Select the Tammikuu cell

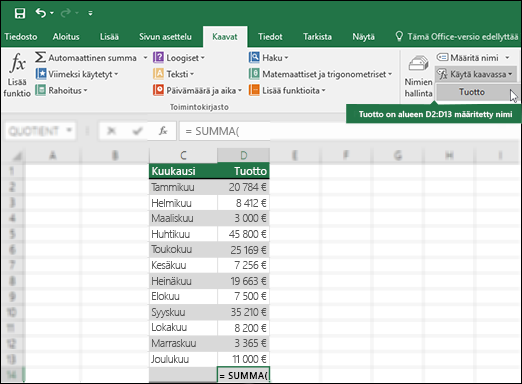[183, 187]
